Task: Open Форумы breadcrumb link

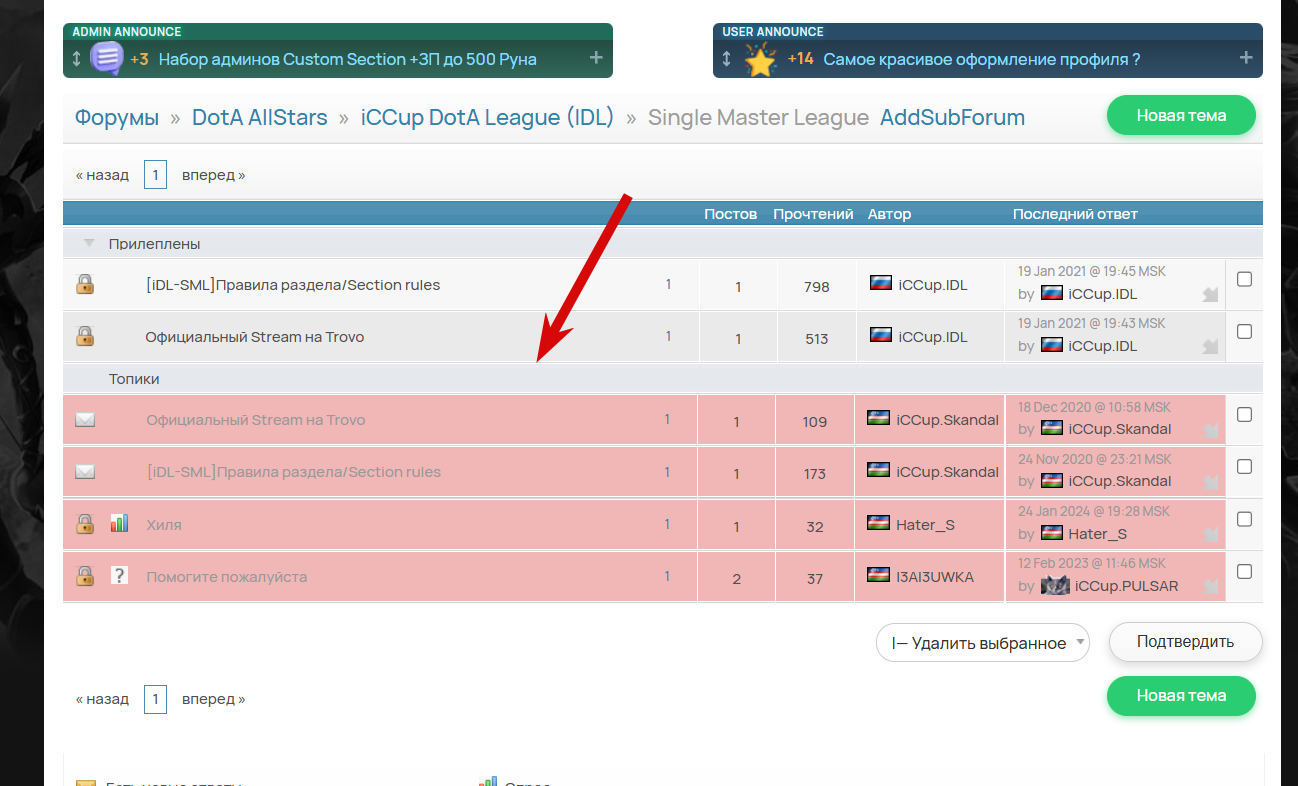Action: 117,118
